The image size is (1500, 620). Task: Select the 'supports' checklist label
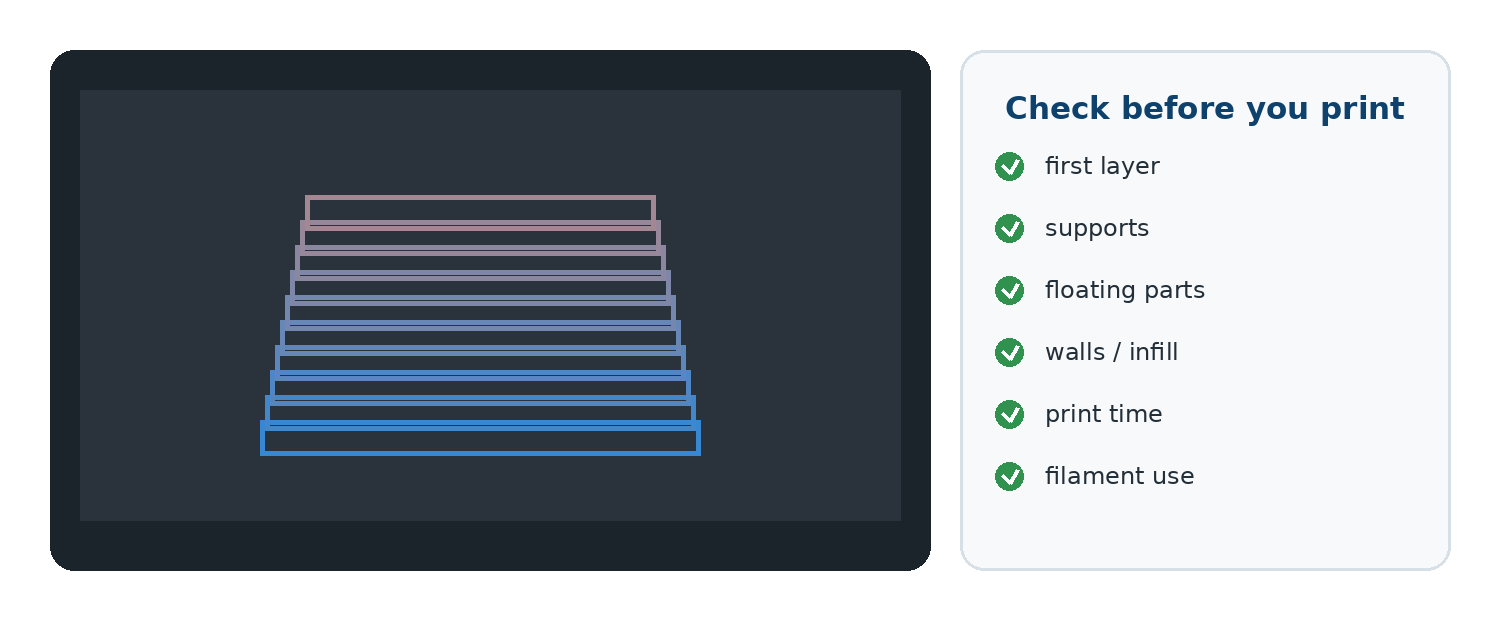(x=1097, y=229)
